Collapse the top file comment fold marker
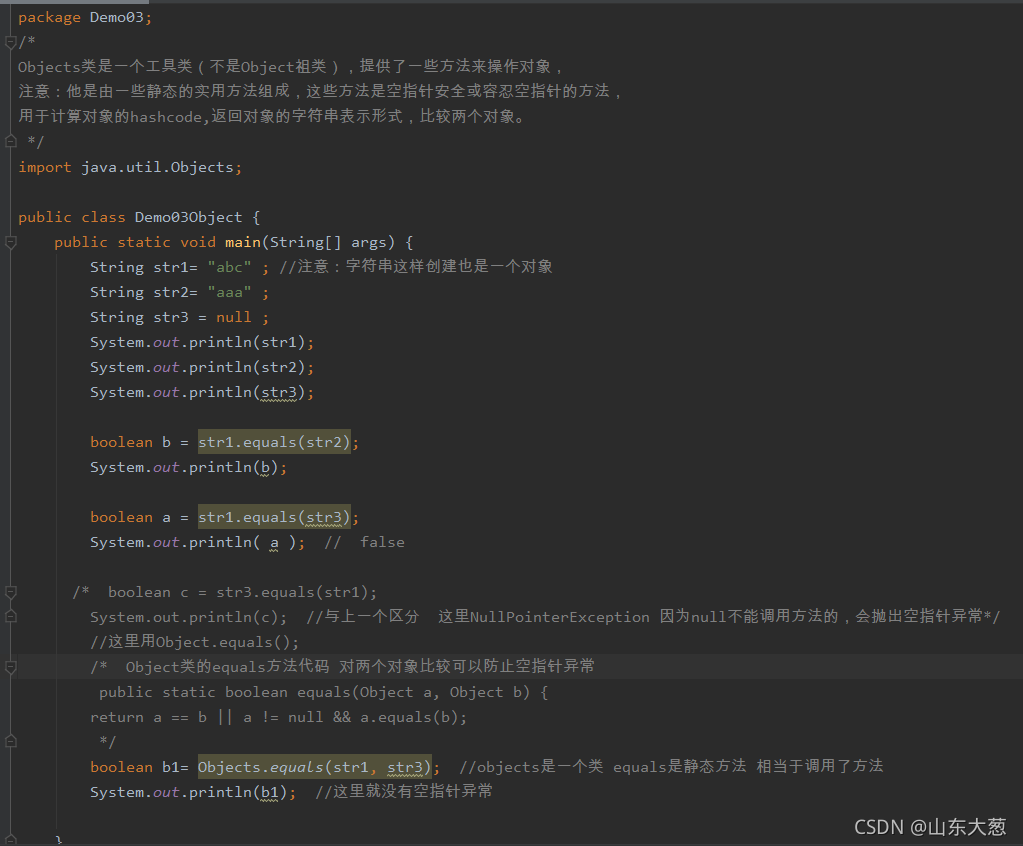This screenshot has width=1023, height=846. tap(10, 41)
